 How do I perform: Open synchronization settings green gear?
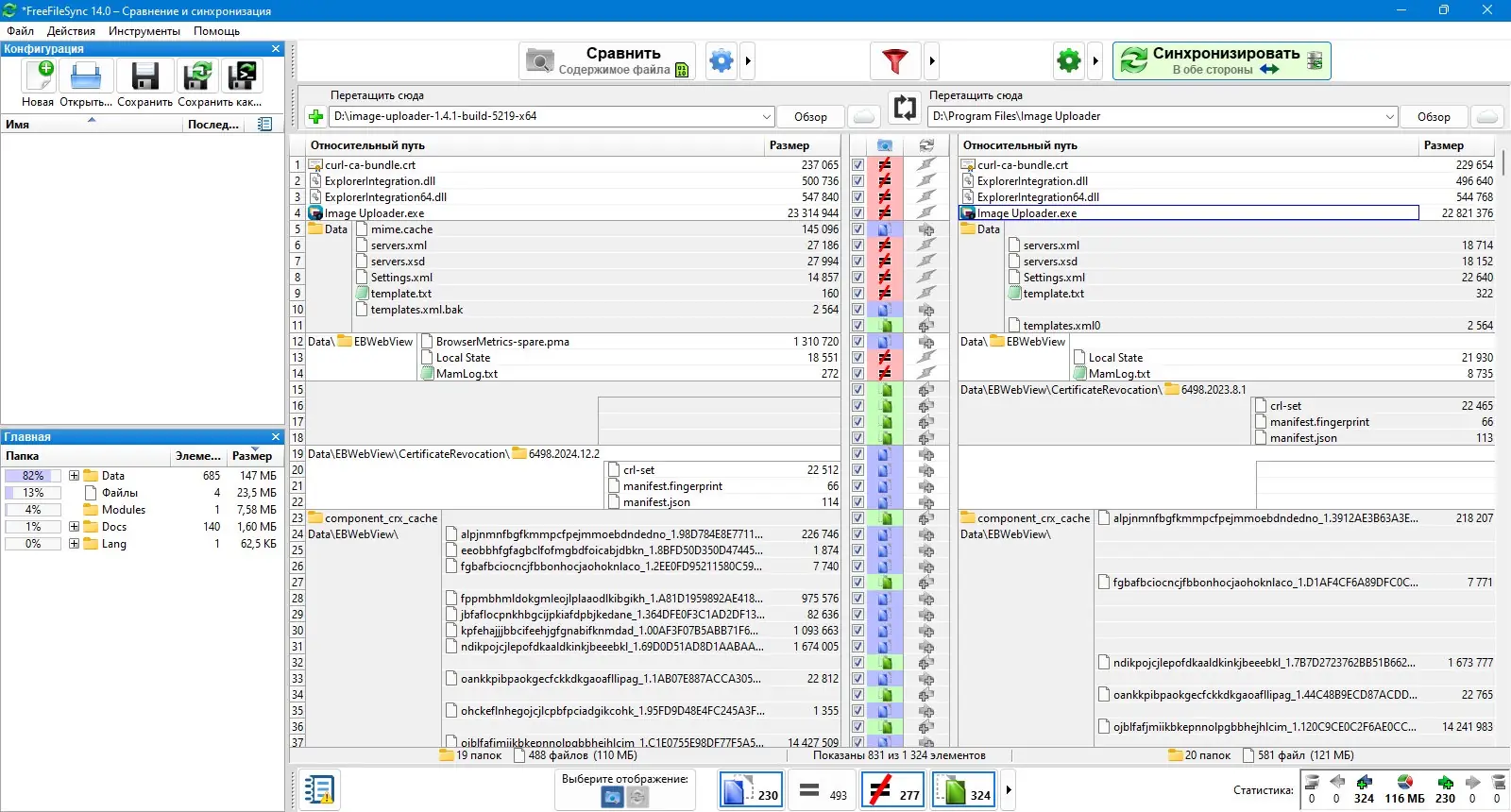pyautogui.click(x=1069, y=61)
